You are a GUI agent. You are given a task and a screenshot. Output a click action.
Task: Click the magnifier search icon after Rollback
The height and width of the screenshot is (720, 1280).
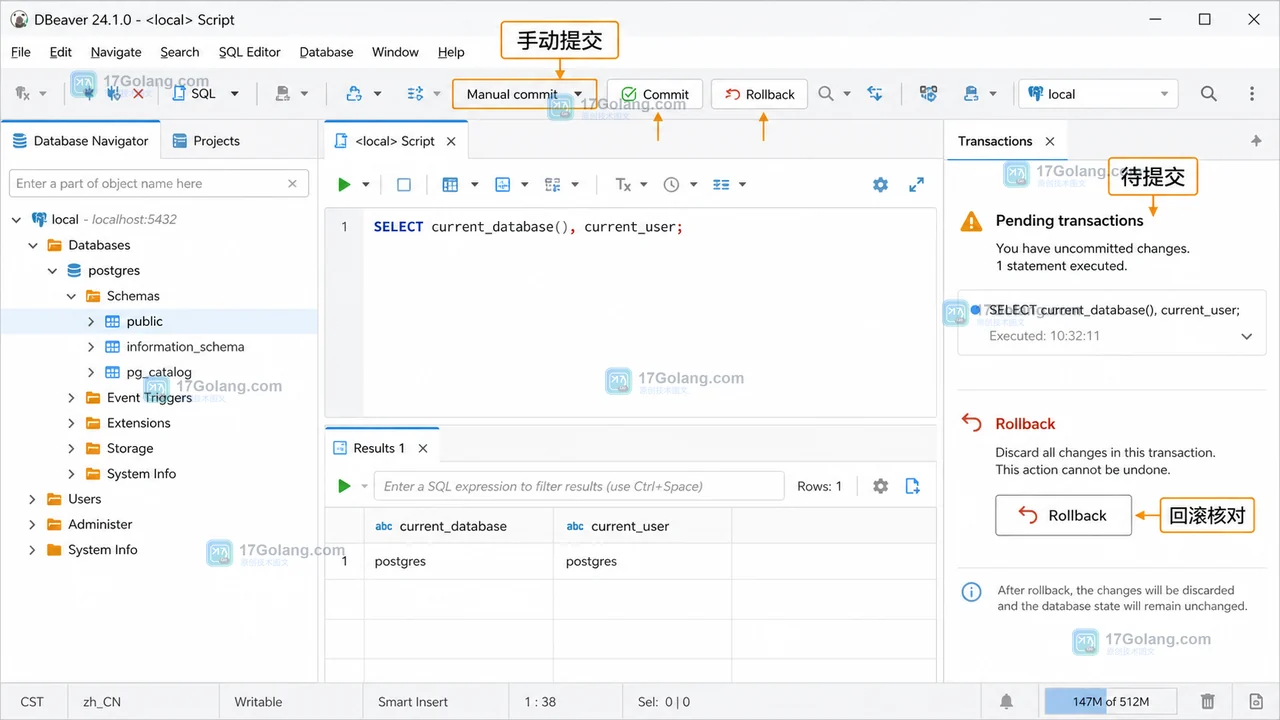click(826, 93)
